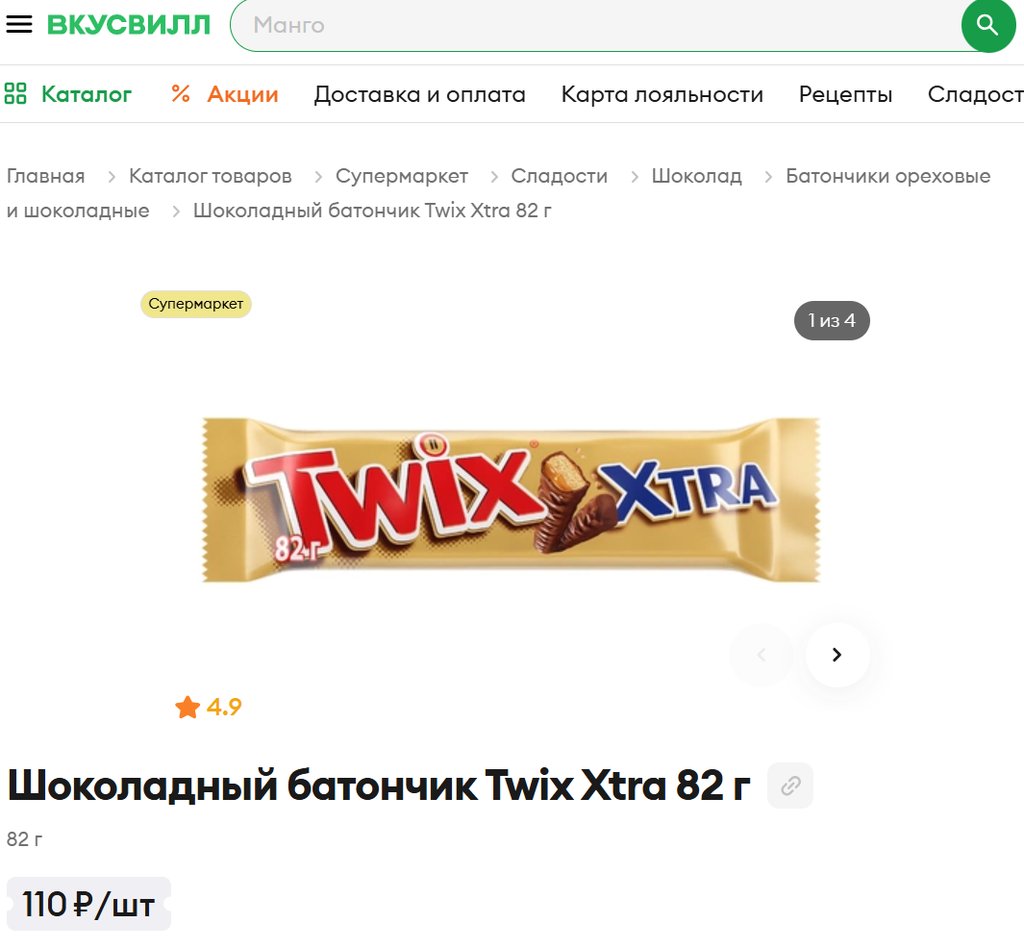
Task: Go to Доставка и оплата page
Action: tap(419, 94)
